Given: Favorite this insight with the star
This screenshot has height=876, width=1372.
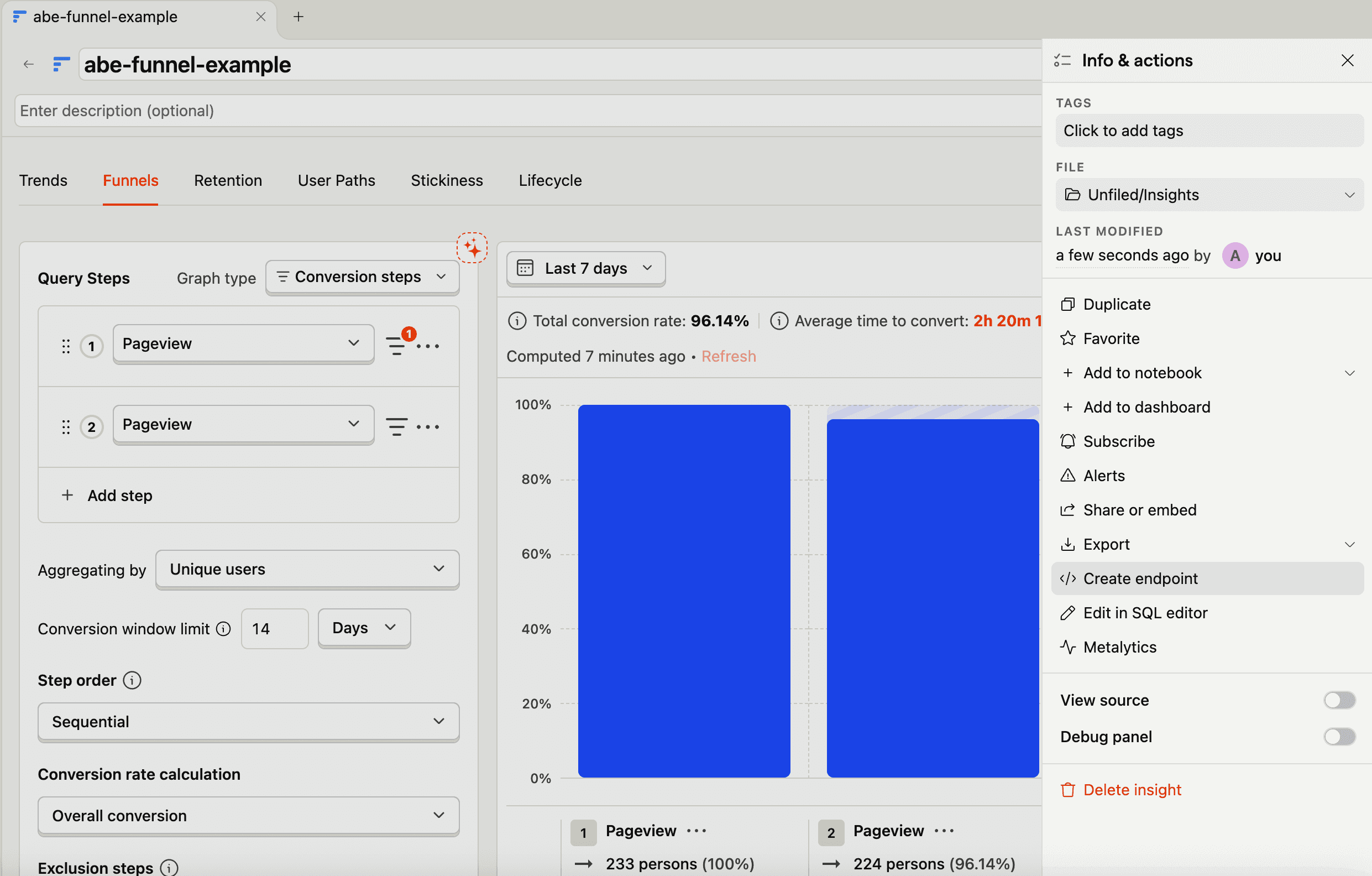Looking at the screenshot, I should click(1110, 338).
